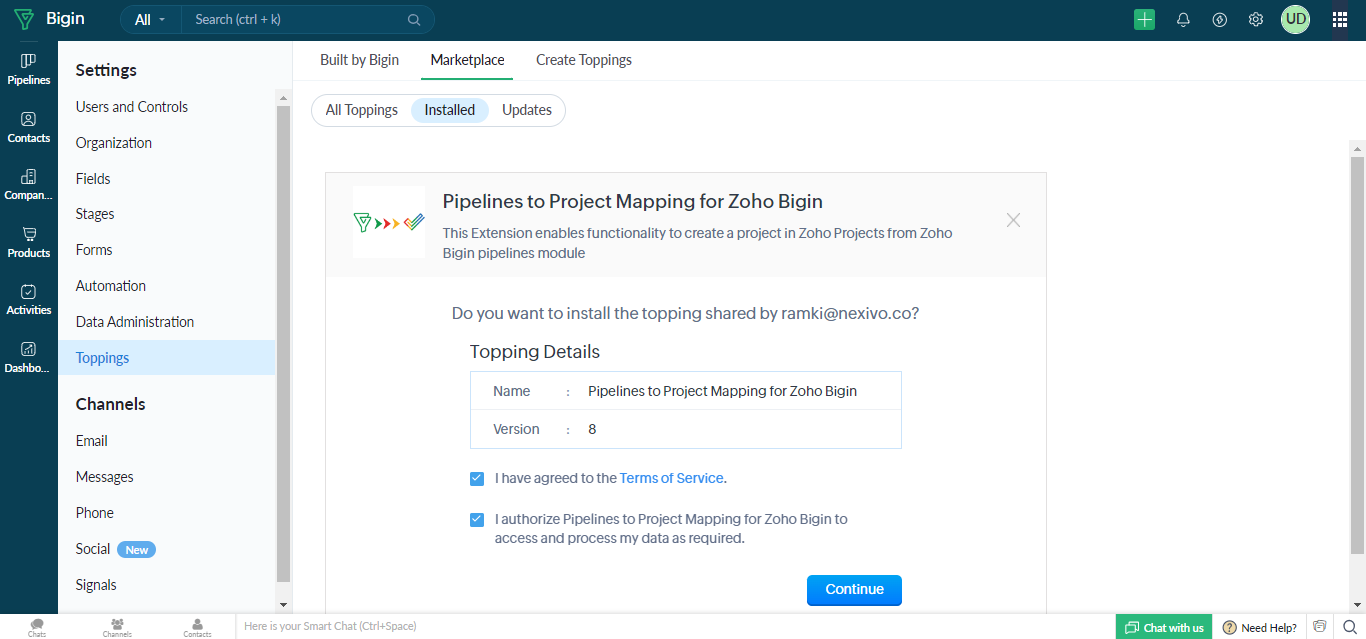
Task: Switch to Built by Bigin tab
Action: (359, 60)
